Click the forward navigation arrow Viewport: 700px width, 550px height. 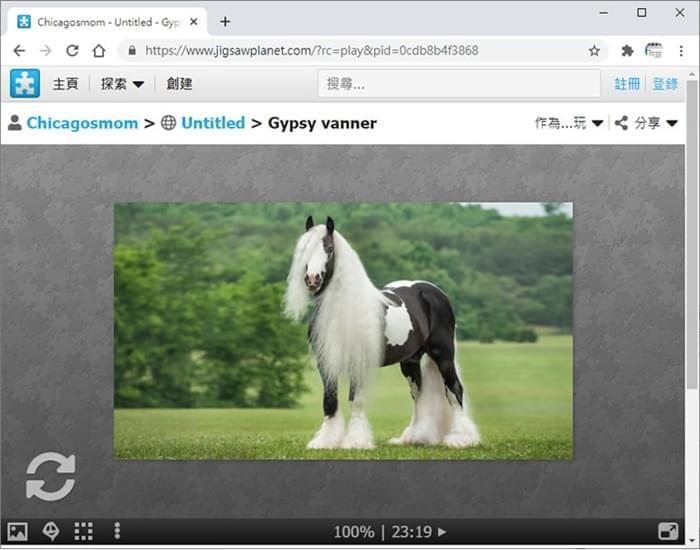[x=46, y=50]
